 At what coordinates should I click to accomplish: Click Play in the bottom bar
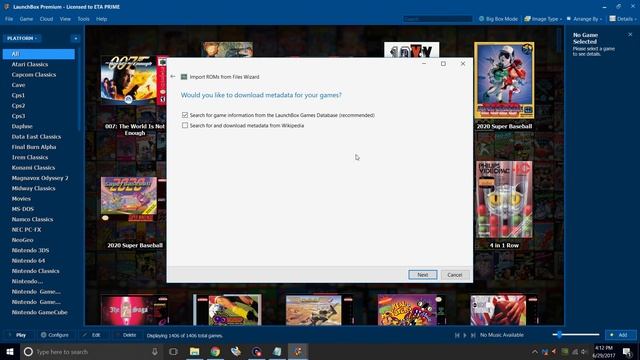pyautogui.click(x=17, y=335)
